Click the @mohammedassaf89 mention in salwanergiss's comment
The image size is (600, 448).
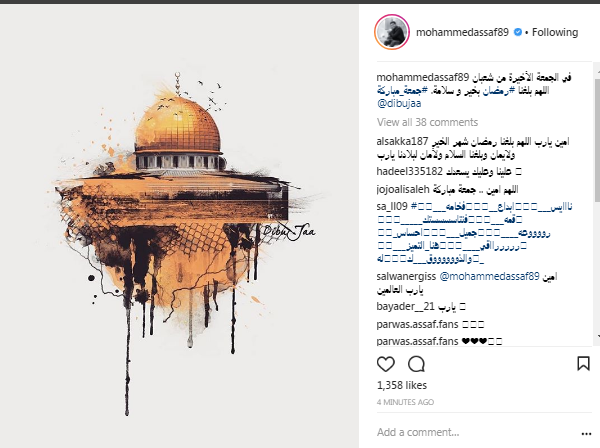(x=489, y=276)
